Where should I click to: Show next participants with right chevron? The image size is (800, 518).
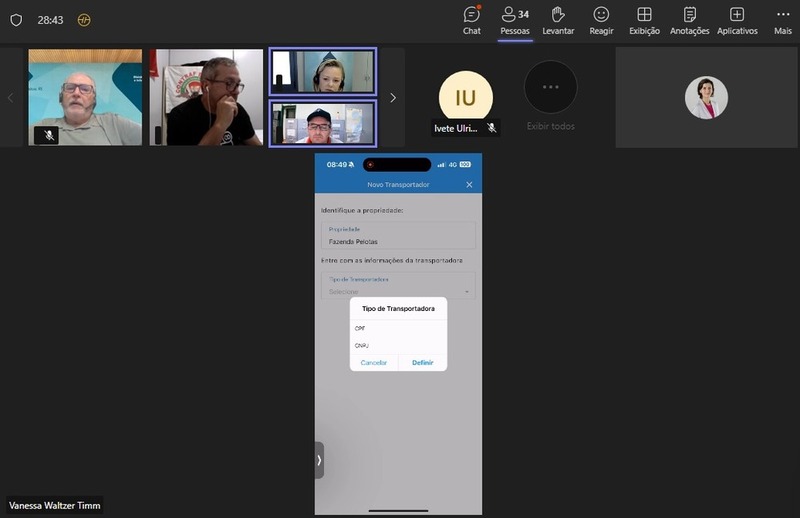(393, 98)
